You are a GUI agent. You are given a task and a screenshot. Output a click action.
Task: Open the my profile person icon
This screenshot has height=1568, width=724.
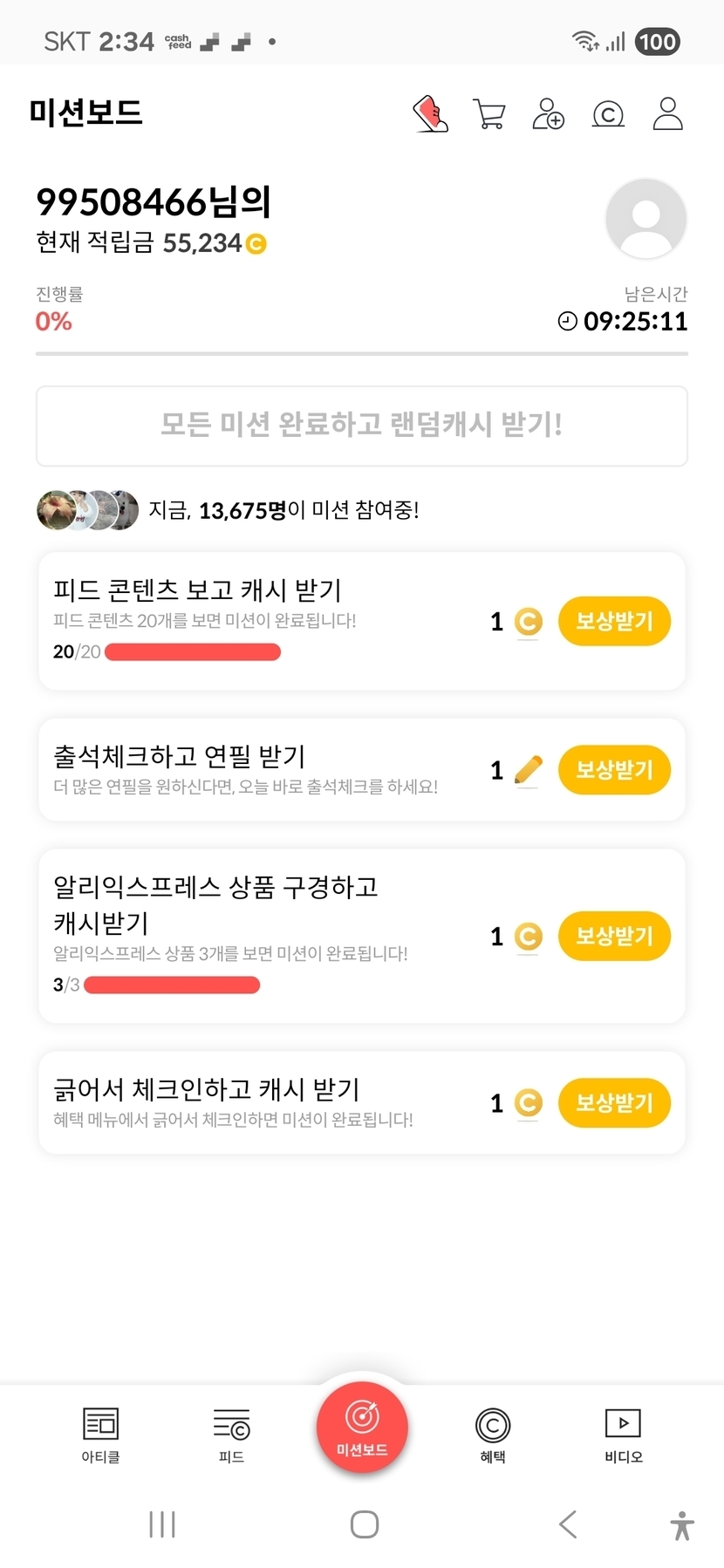click(x=667, y=114)
